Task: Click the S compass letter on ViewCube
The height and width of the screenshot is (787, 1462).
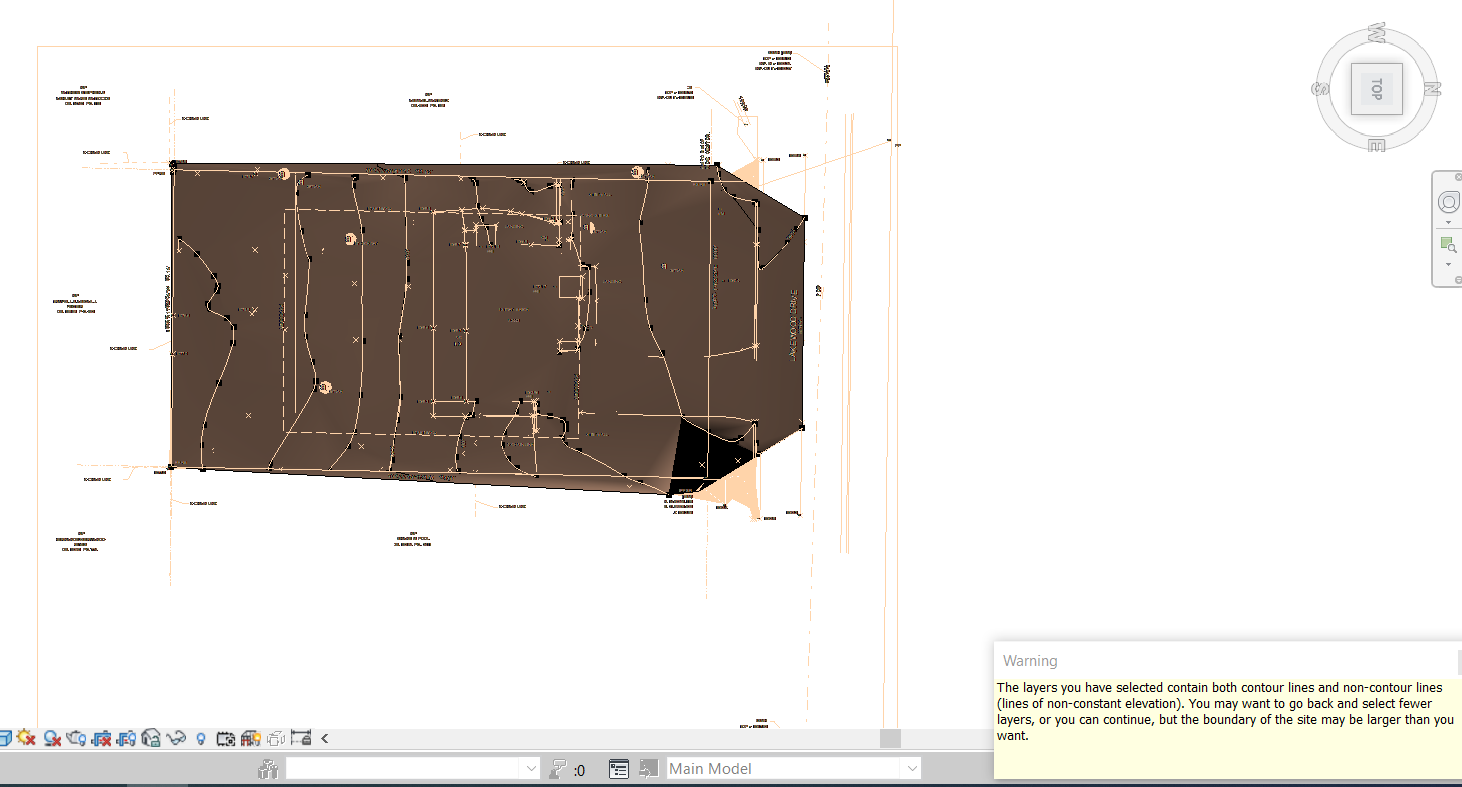Action: pos(1320,88)
